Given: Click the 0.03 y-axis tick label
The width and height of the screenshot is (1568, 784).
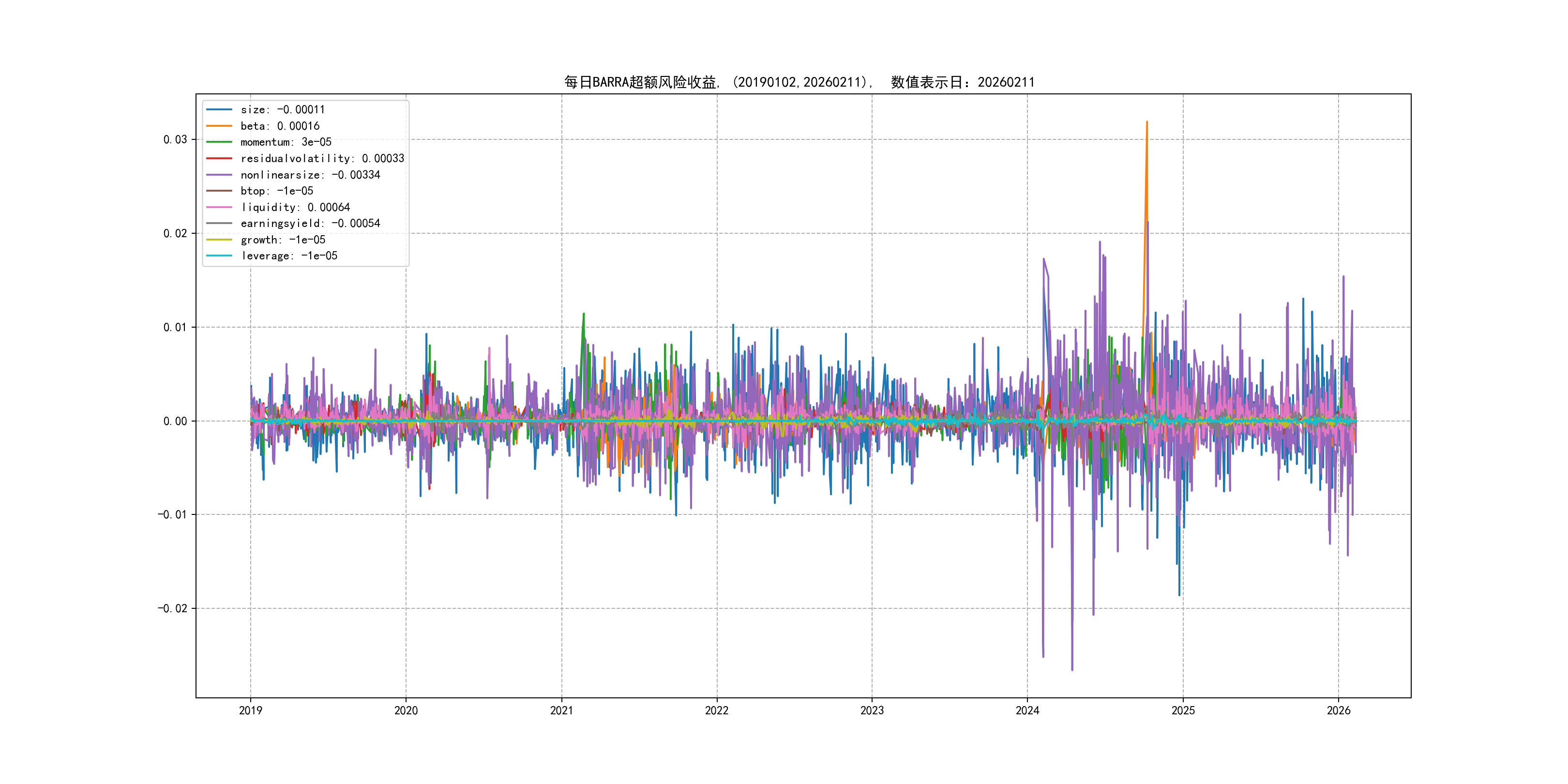Looking at the screenshot, I should 175,139.
